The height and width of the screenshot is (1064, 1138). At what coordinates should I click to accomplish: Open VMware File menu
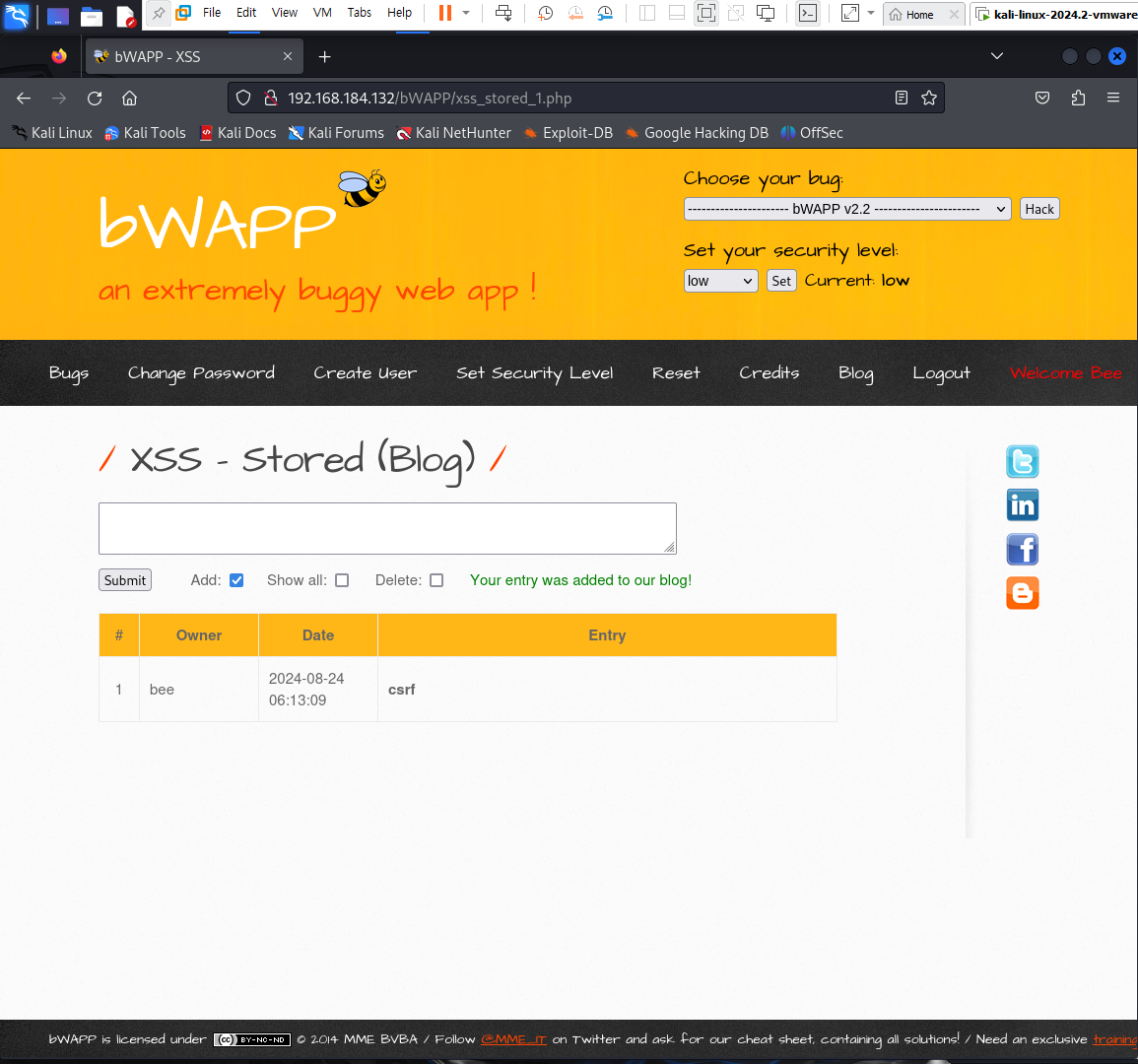click(x=212, y=13)
